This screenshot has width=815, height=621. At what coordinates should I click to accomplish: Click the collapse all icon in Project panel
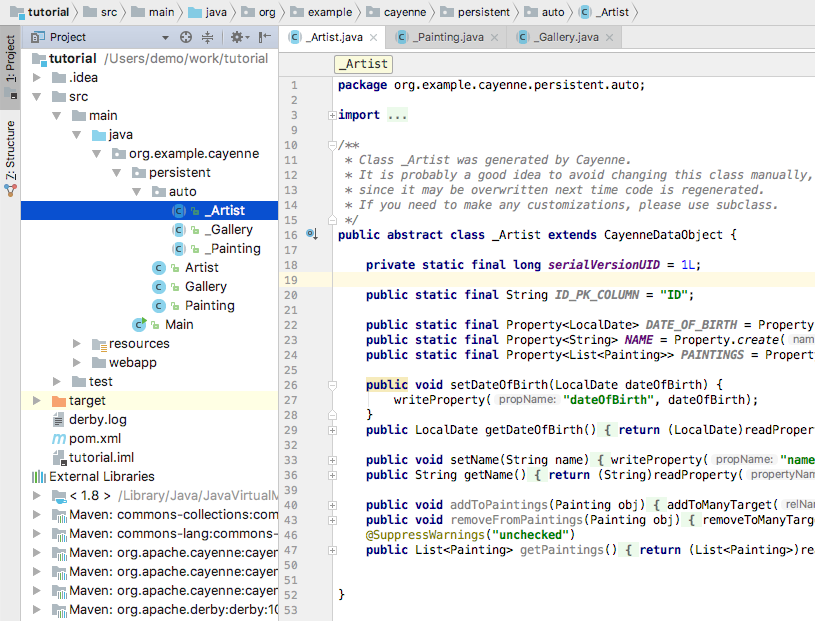pos(208,37)
